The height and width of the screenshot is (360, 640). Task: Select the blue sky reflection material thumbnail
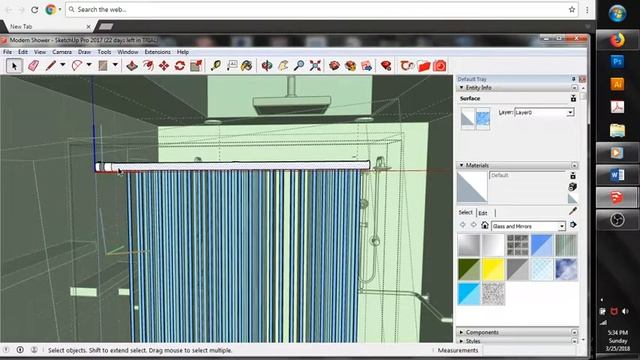566,269
